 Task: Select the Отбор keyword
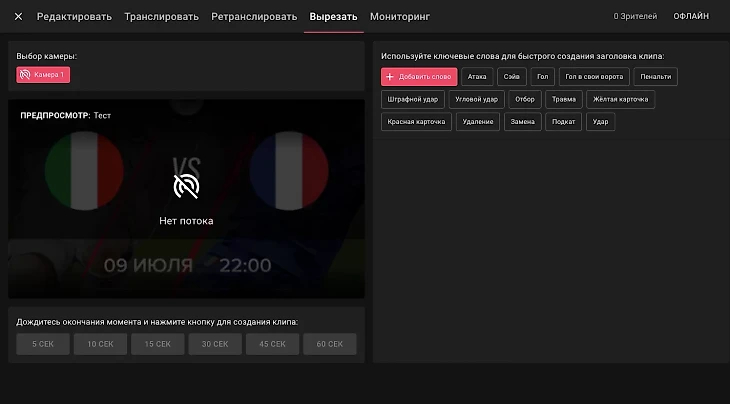(525, 99)
